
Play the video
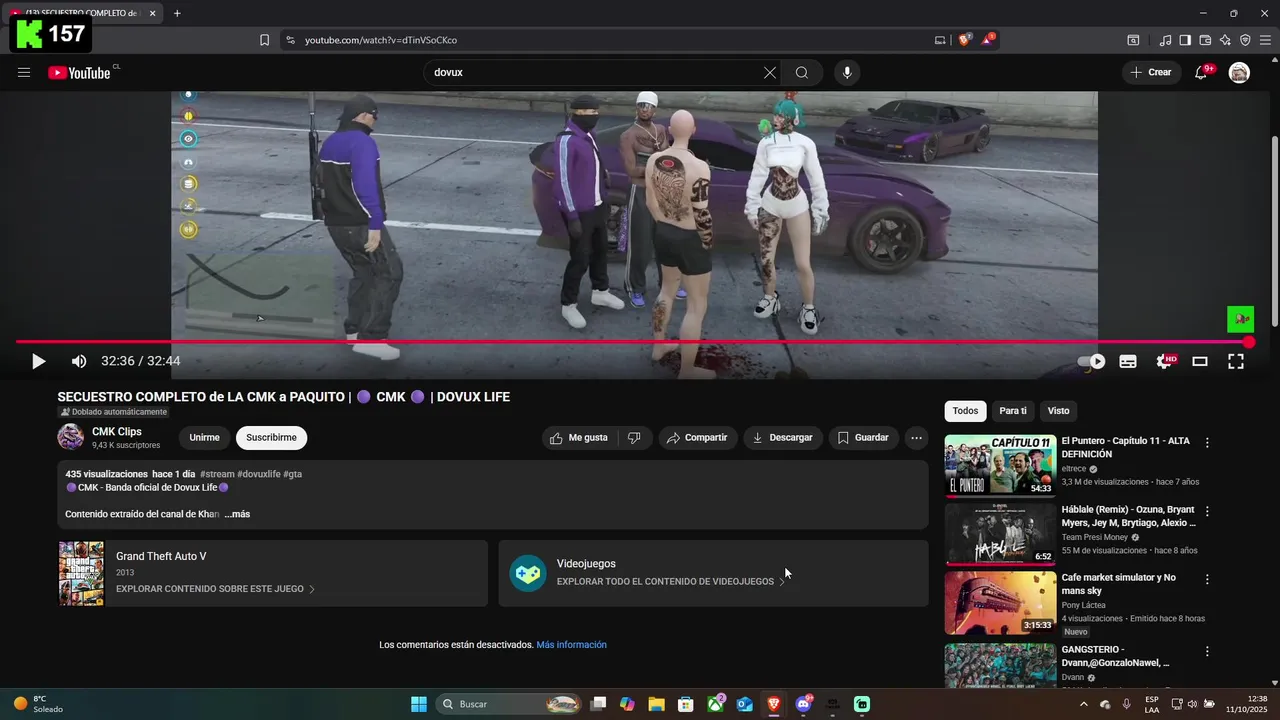[x=38, y=361]
